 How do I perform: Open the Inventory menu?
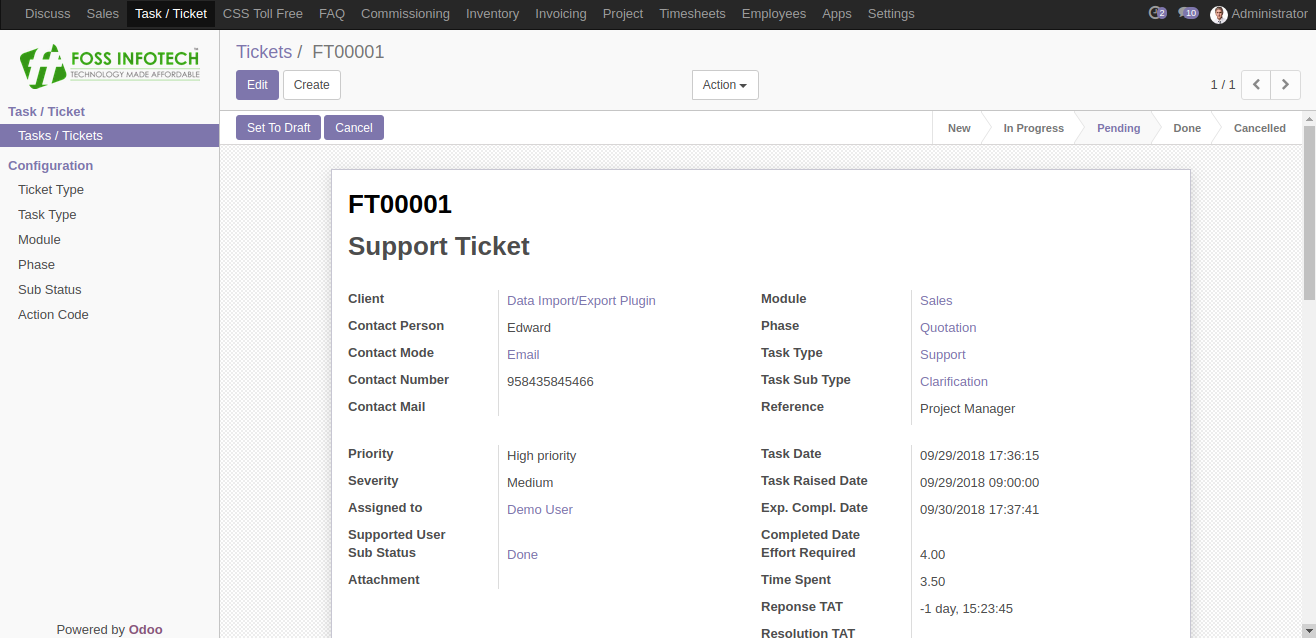pos(492,14)
